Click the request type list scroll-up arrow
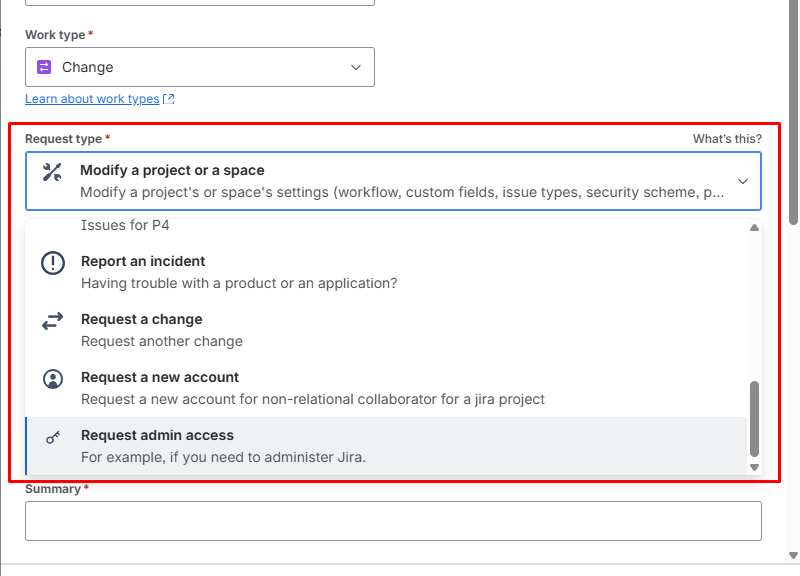Viewport: 800px width, 576px height. pos(754,227)
